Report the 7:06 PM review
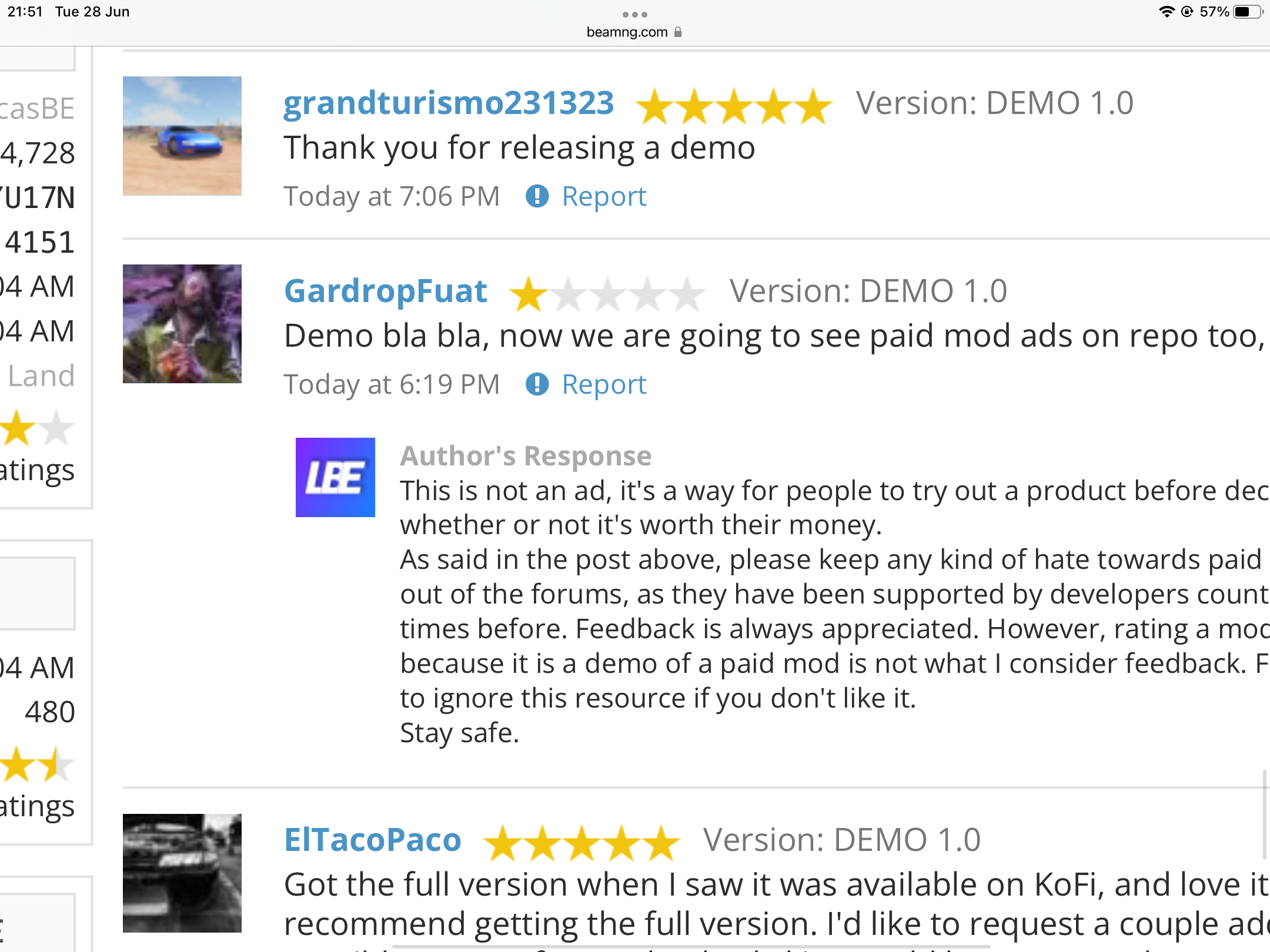The width and height of the screenshot is (1270, 952). pos(604,196)
